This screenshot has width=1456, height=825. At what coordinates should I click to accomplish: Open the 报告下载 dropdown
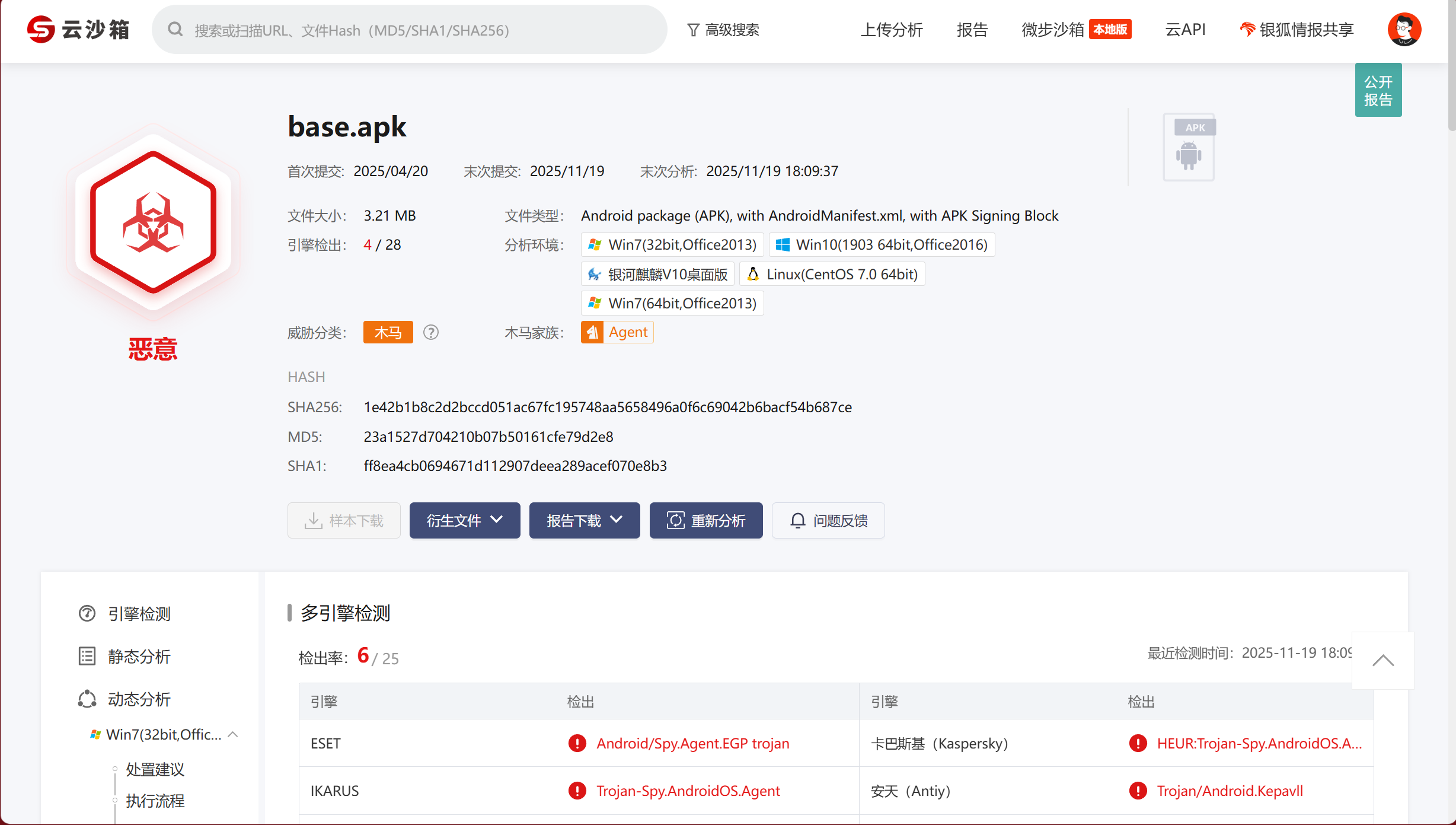point(585,521)
